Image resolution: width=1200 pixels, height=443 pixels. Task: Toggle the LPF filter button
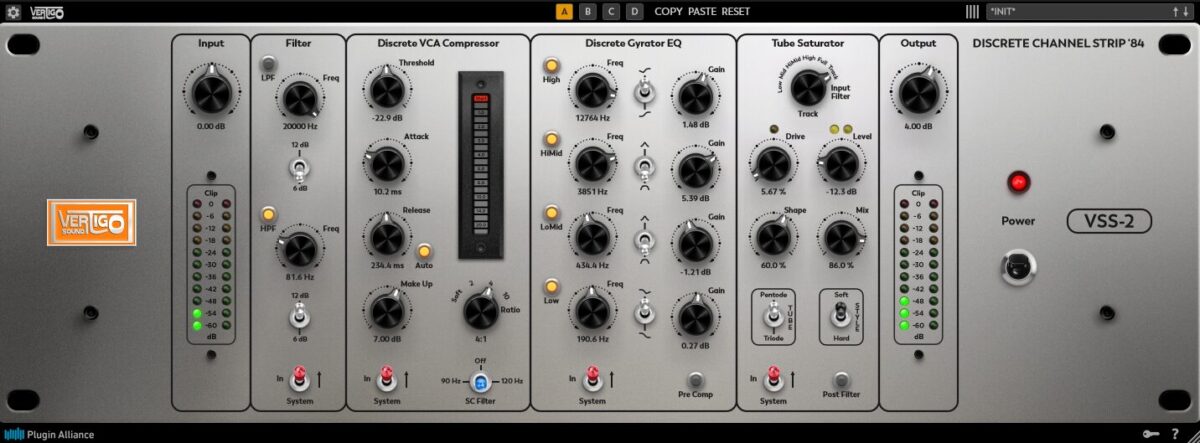[x=269, y=65]
